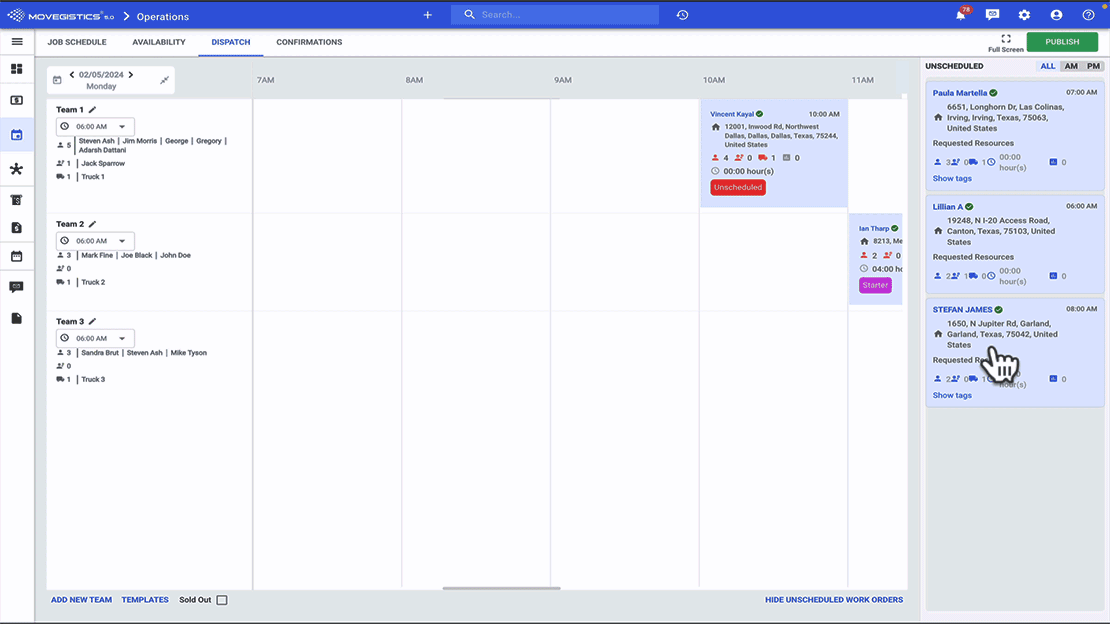Open the hamburger menu in sidebar

pyautogui.click(x=17, y=42)
